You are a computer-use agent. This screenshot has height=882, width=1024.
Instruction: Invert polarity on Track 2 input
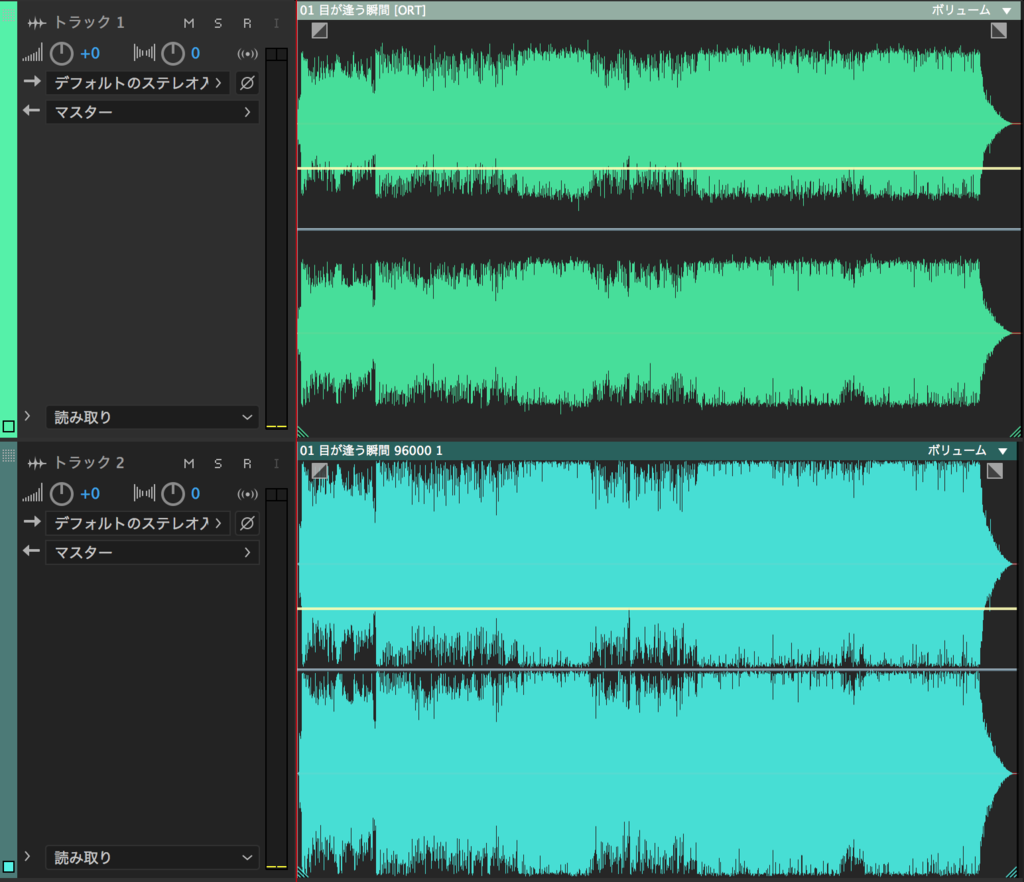click(x=247, y=523)
